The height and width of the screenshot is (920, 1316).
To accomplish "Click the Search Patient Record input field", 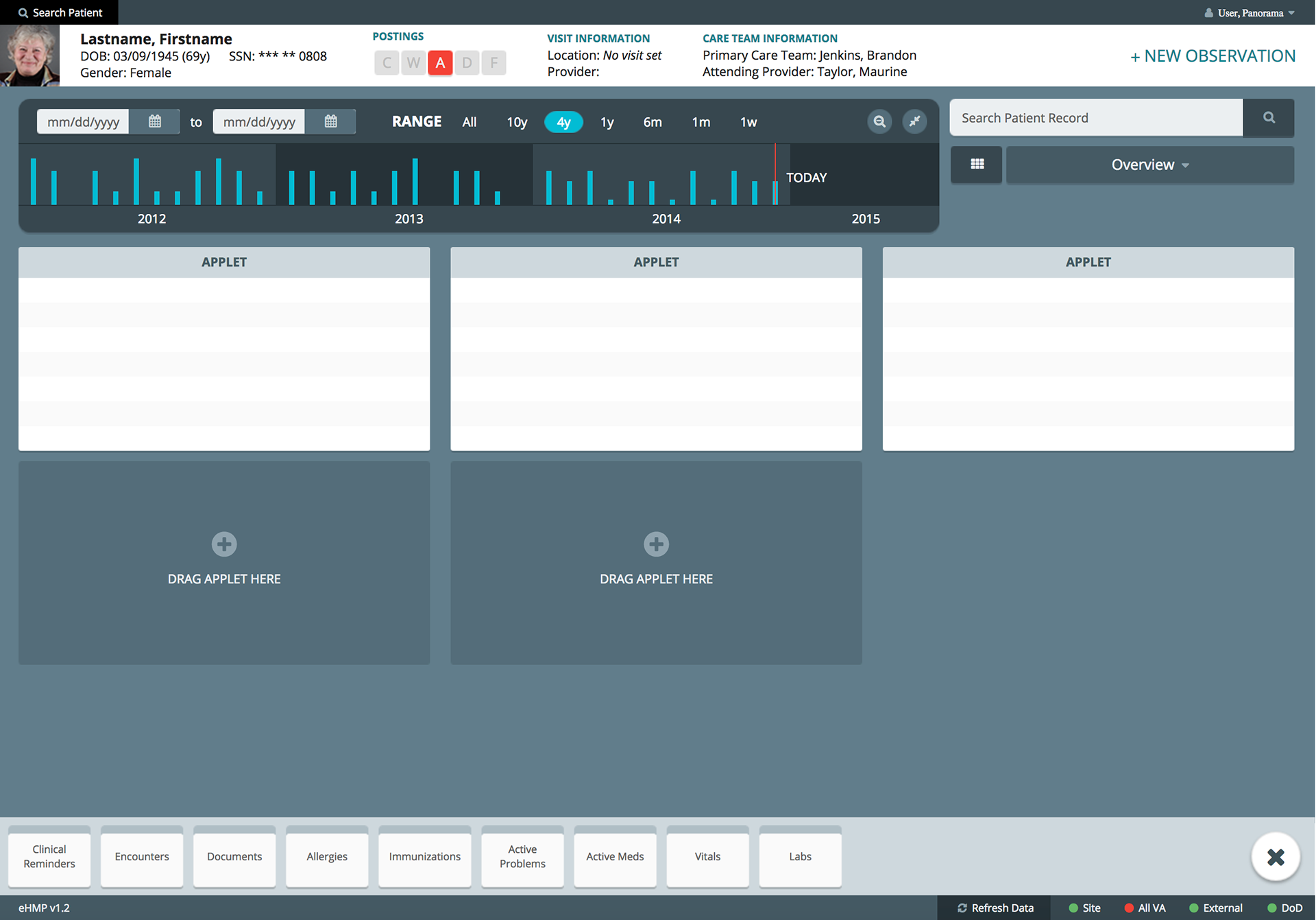I will click(1095, 118).
